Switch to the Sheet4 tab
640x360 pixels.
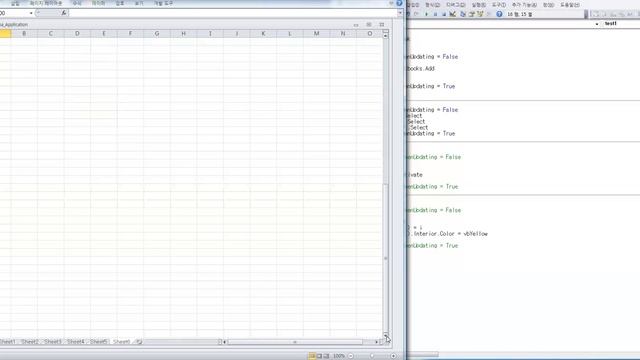click(76, 342)
